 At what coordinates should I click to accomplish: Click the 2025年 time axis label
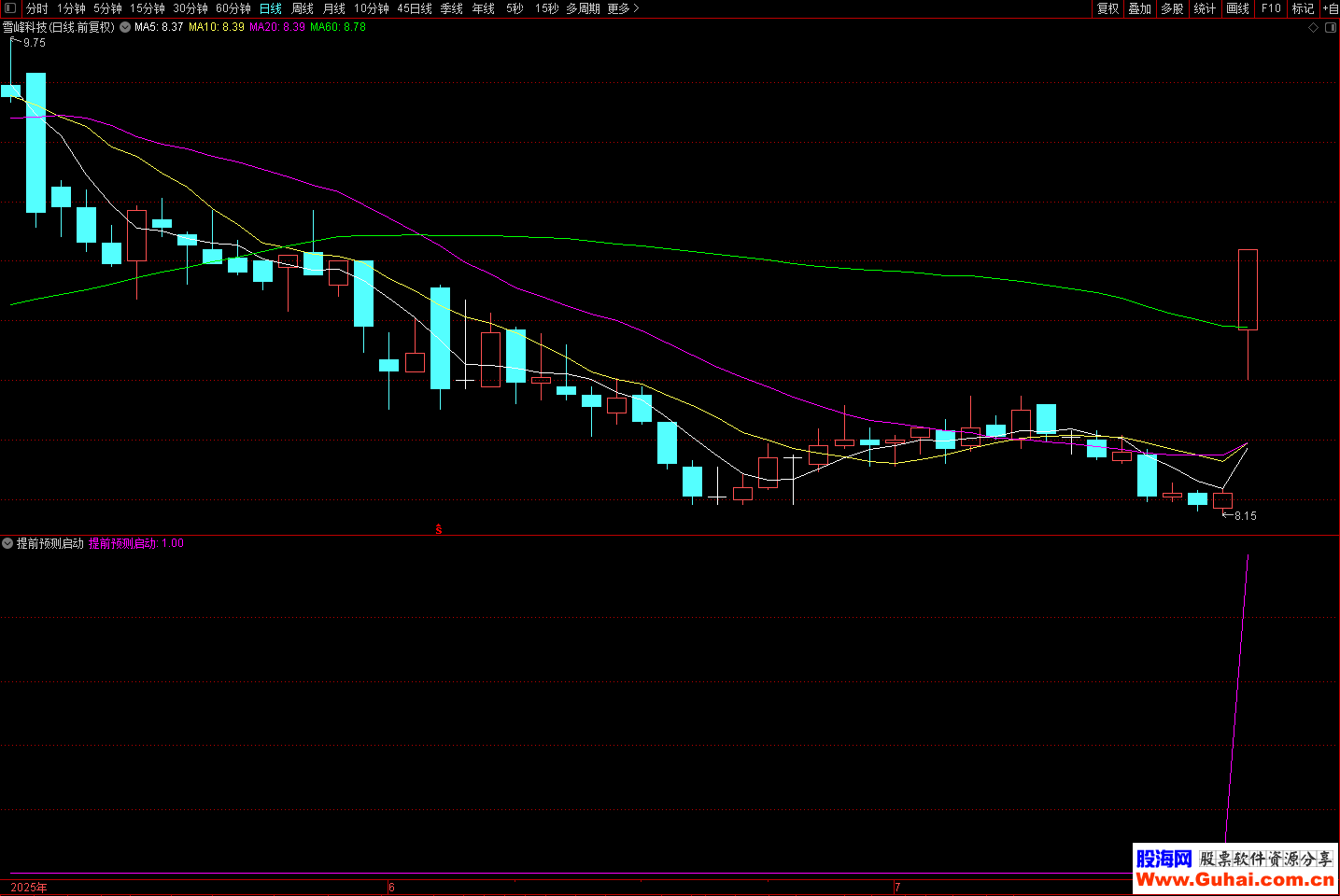29,888
